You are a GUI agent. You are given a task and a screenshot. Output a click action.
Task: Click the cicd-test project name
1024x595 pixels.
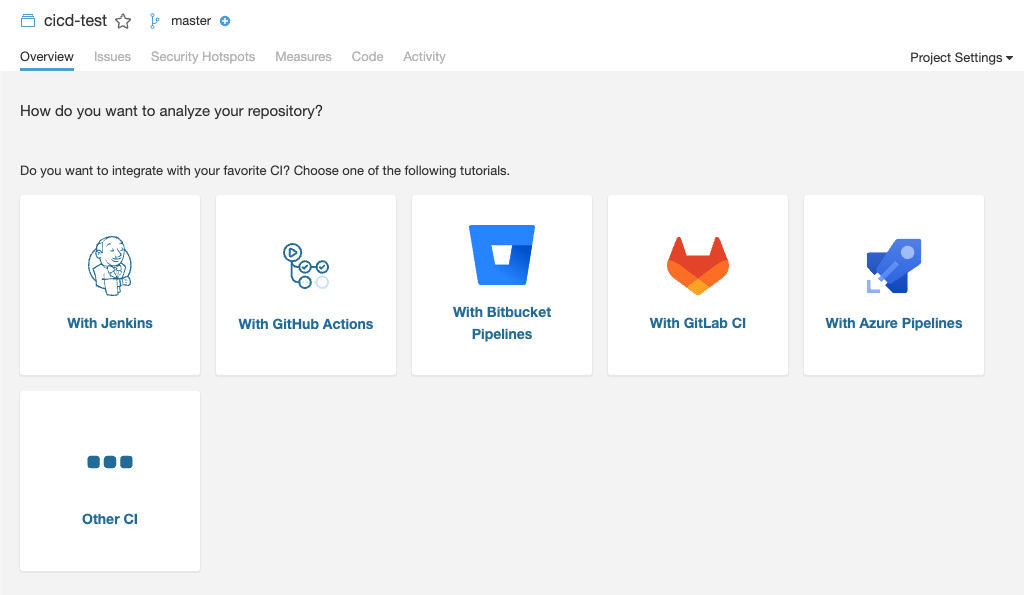[75, 21]
